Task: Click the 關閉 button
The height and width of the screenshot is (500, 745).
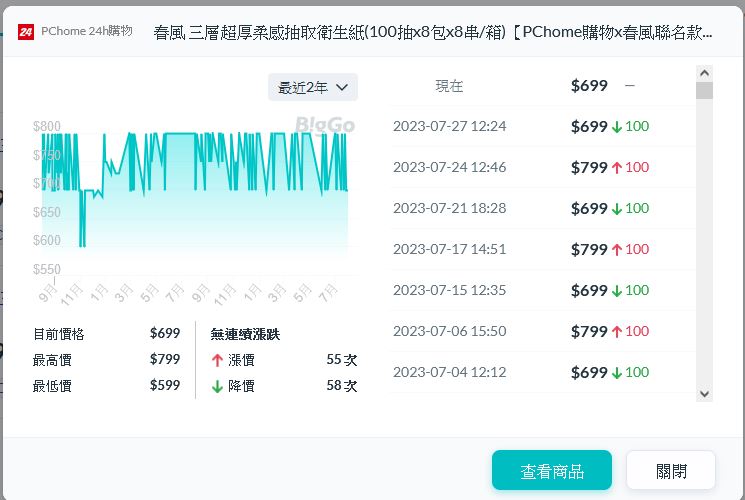Action: (x=670, y=470)
